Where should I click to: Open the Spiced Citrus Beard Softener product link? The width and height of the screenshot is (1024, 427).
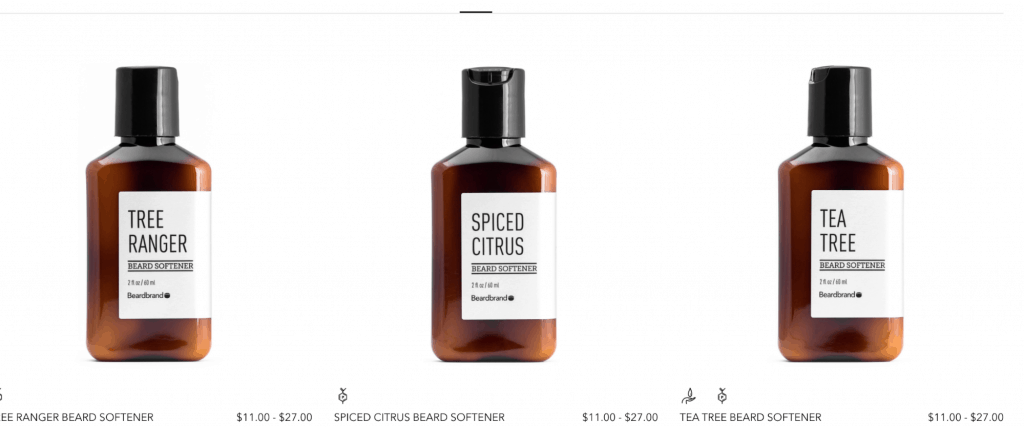coord(419,417)
